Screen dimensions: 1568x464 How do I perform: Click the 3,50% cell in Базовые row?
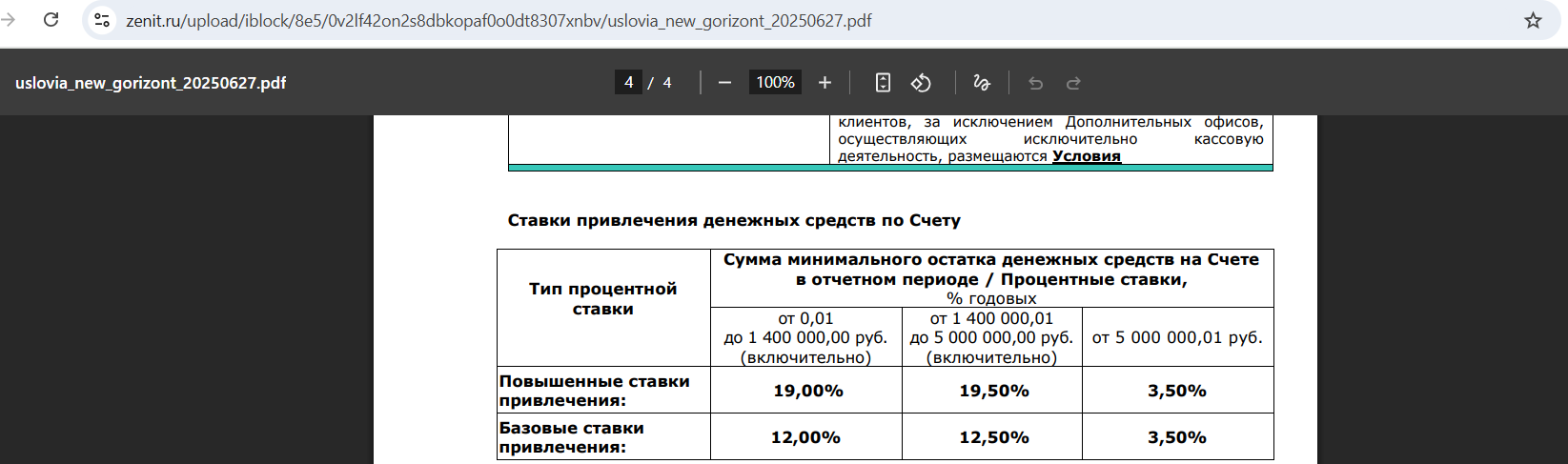click(1177, 437)
